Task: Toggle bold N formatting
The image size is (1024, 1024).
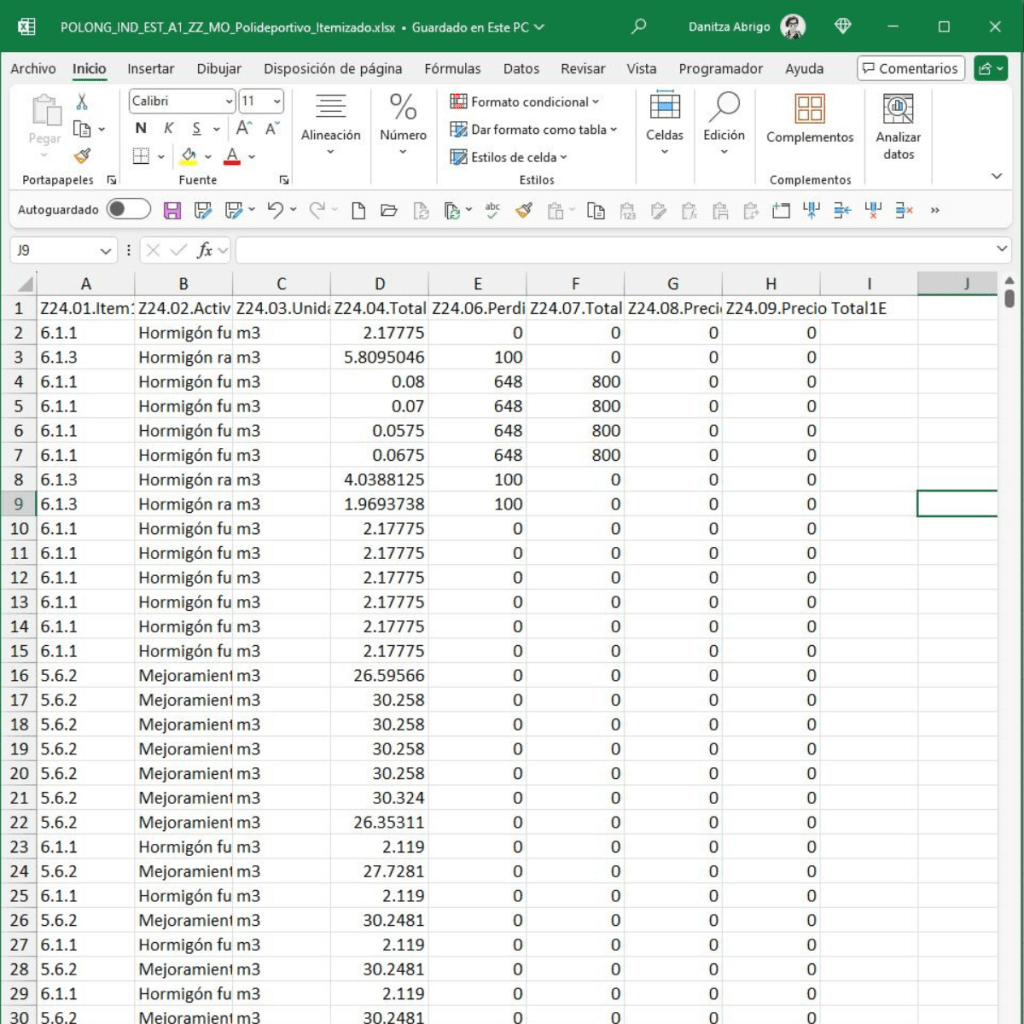Action: [141, 128]
